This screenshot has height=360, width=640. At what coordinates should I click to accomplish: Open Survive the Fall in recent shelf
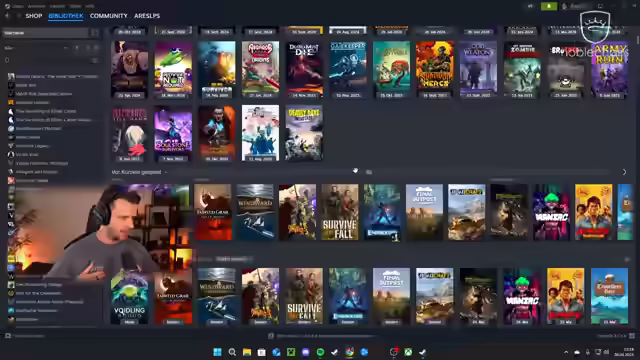[340, 212]
